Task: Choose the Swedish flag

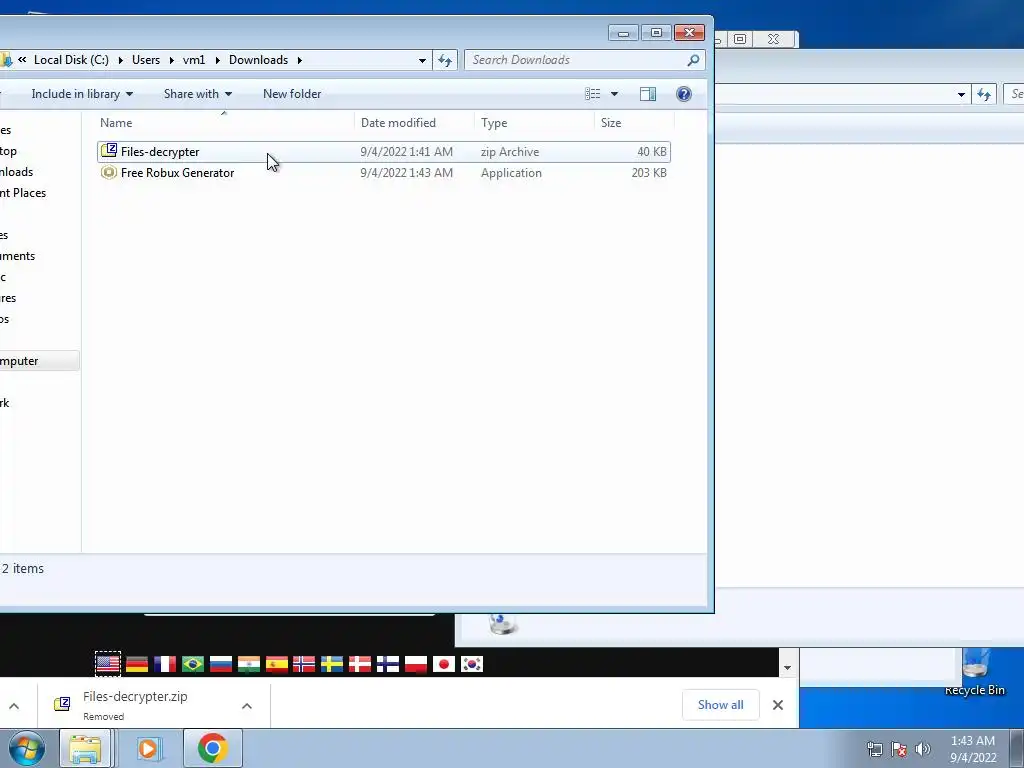Action: click(332, 664)
